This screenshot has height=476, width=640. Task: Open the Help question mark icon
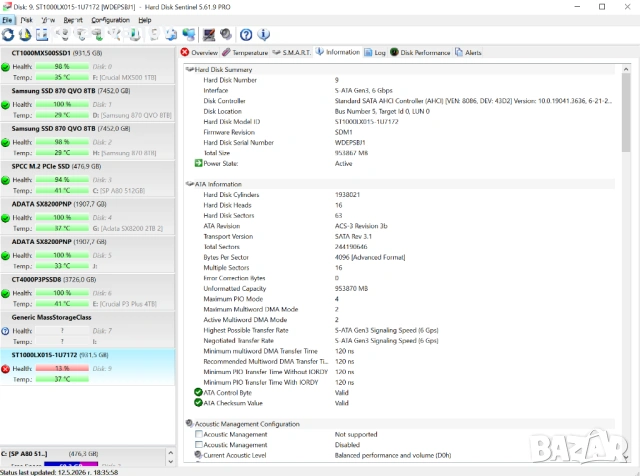(246, 35)
